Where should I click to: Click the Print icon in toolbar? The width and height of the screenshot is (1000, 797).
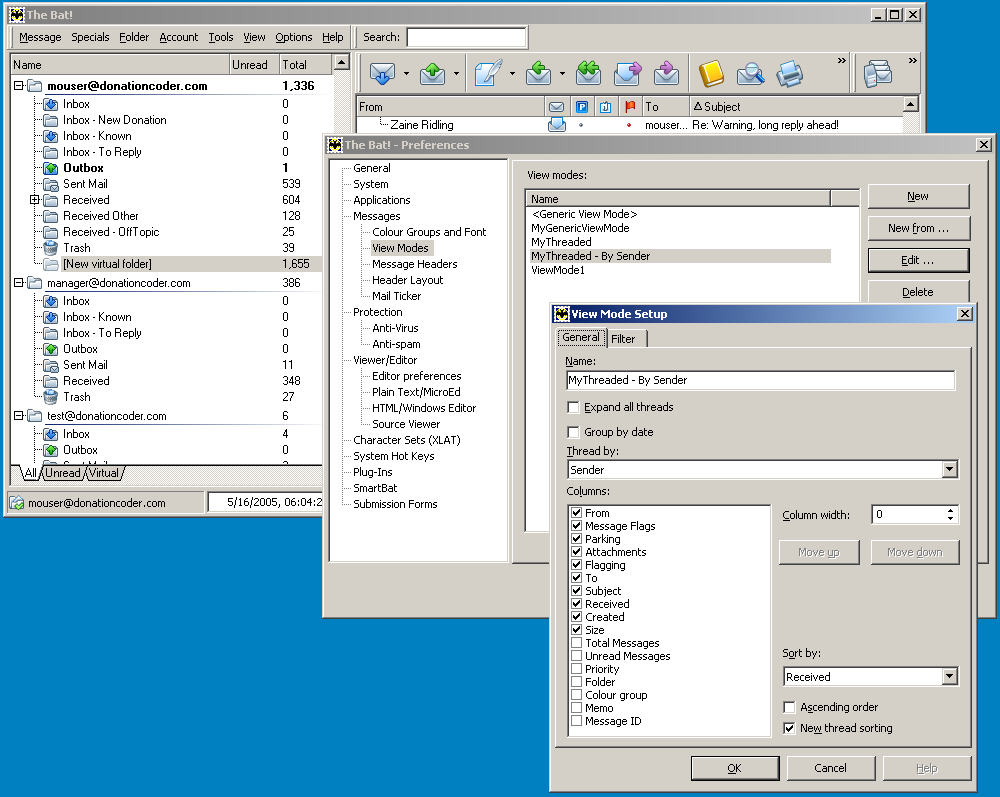click(790, 74)
